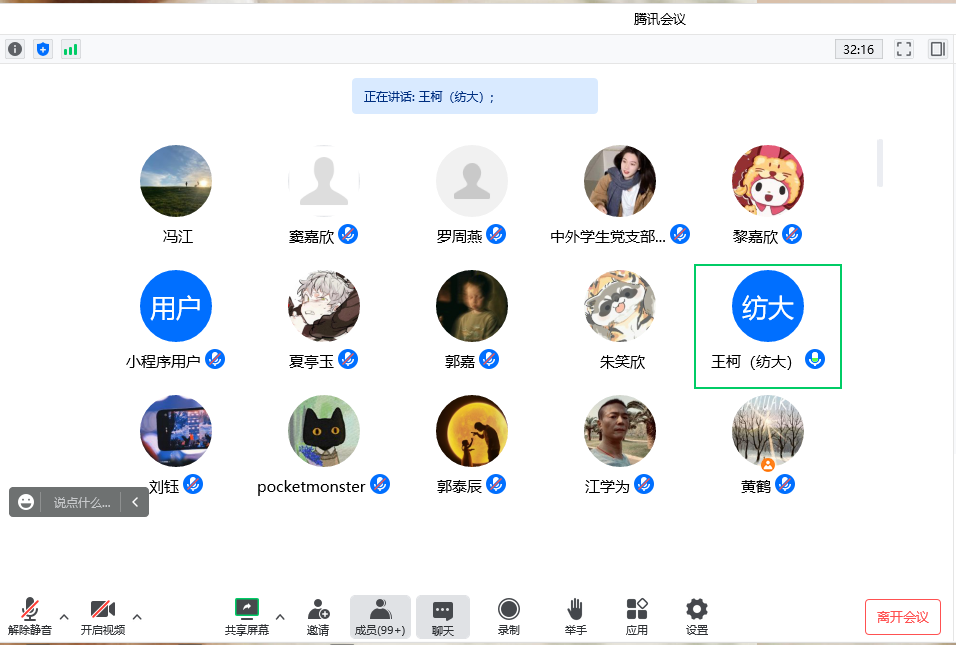Open meeting Settings (设置)
This screenshot has height=645, width=956.
point(697,616)
